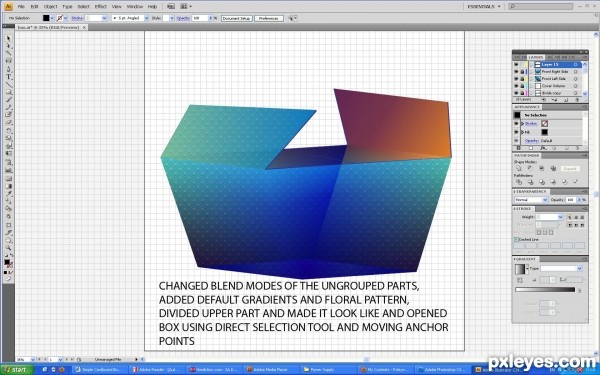Viewport: 600px width, 375px height.
Task: Enable the Dashed Line checkbox
Action: (516, 240)
